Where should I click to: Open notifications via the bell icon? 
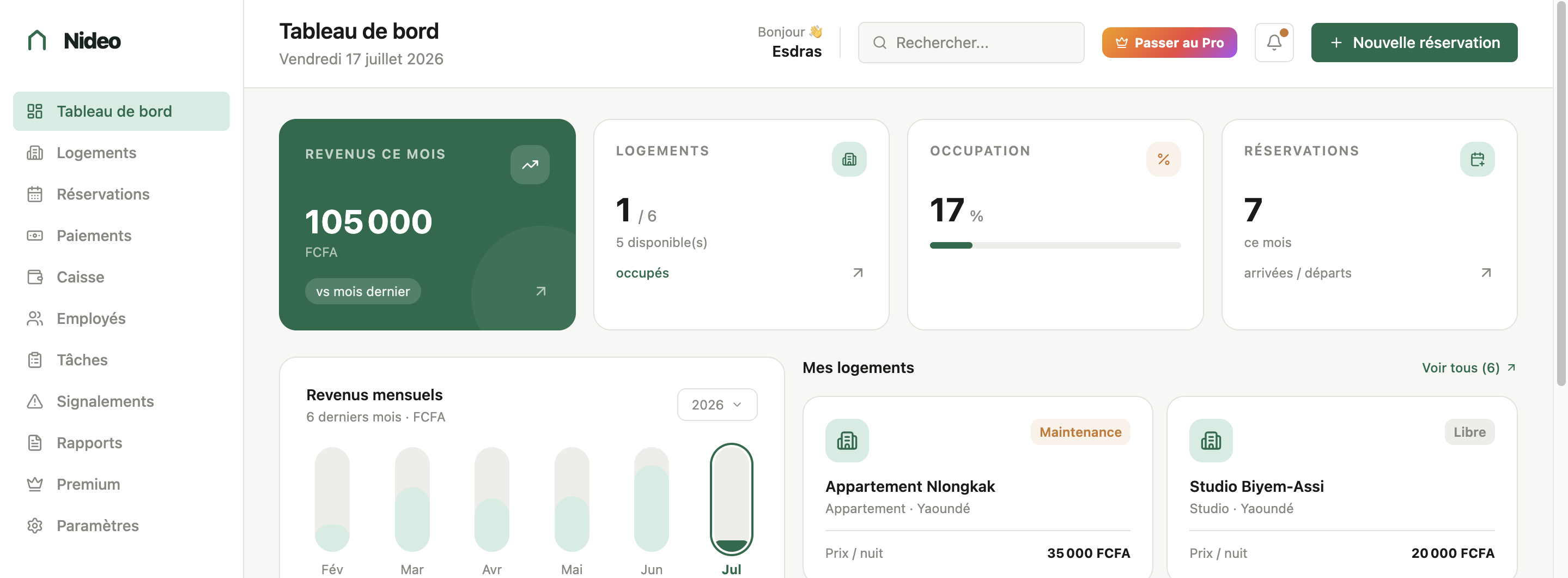point(1274,43)
